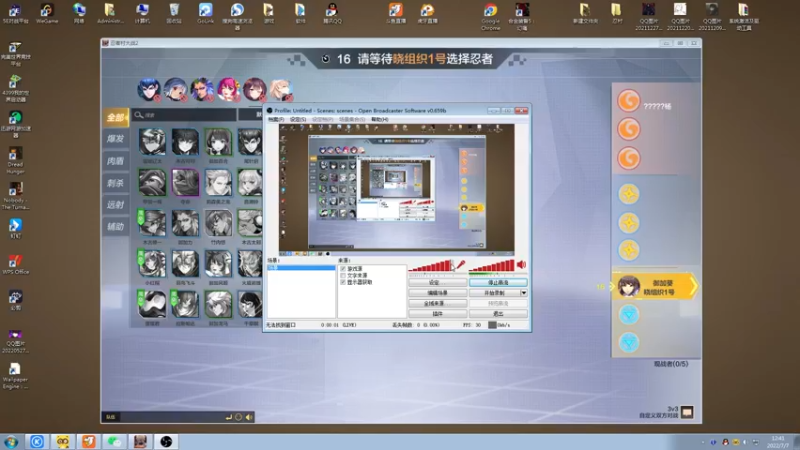The width and height of the screenshot is (800, 450).
Task: Click the search magnifier icon in the ninja list
Action: click(138, 115)
